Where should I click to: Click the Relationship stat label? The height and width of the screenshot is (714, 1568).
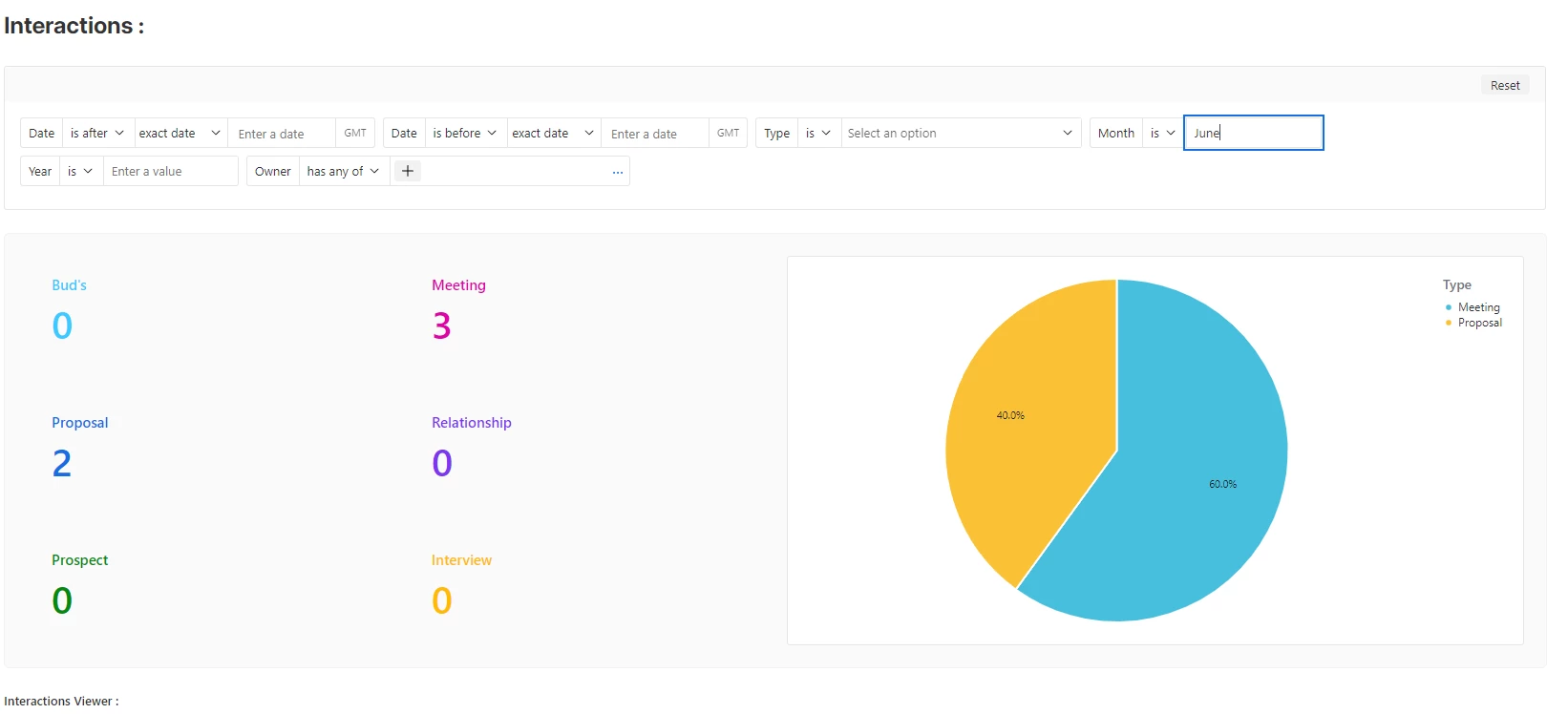coord(472,423)
